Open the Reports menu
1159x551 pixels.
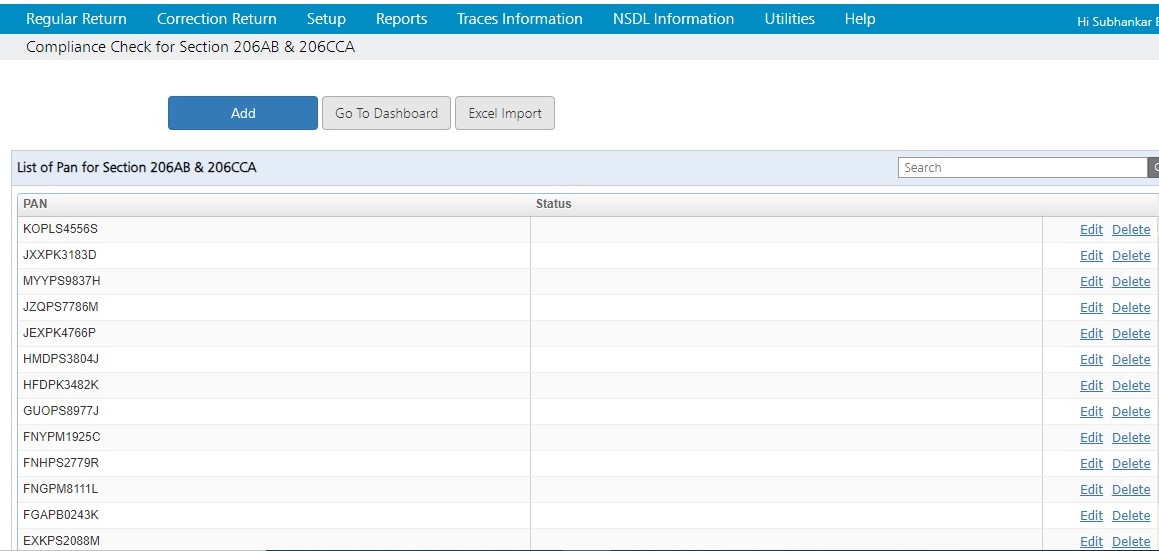[401, 19]
